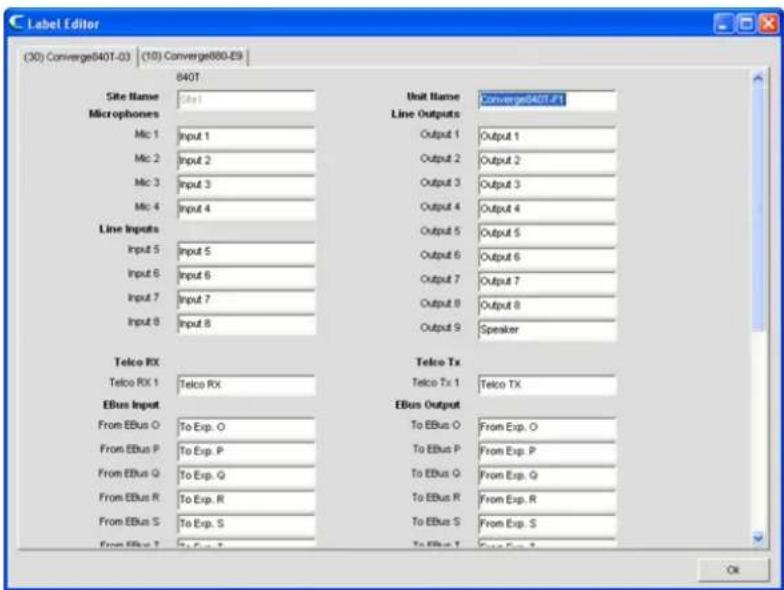Click the Microphones section heading
The height and width of the screenshot is (590, 784).
click(x=124, y=114)
